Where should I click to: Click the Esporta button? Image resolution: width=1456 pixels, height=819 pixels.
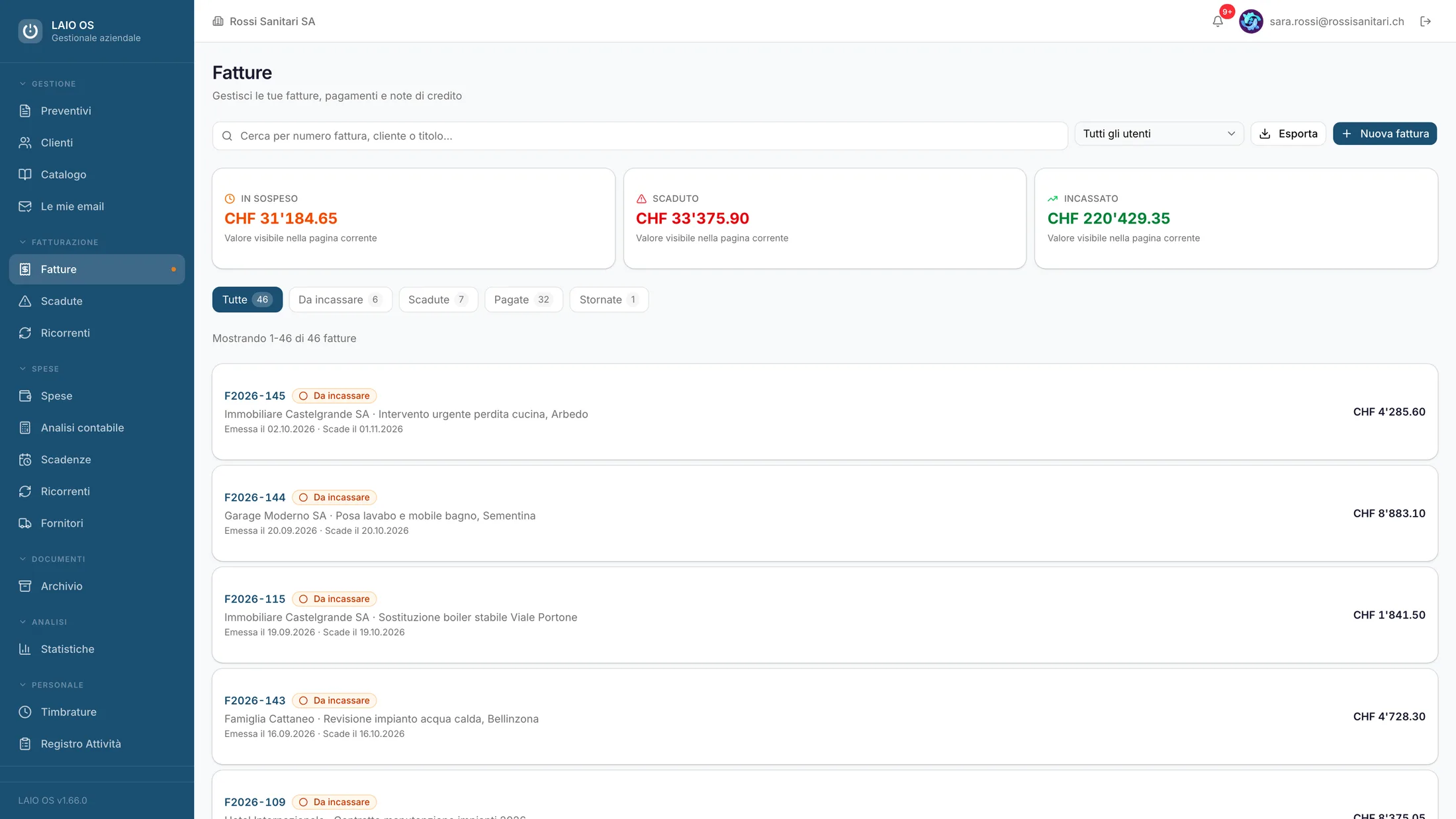tap(1288, 134)
